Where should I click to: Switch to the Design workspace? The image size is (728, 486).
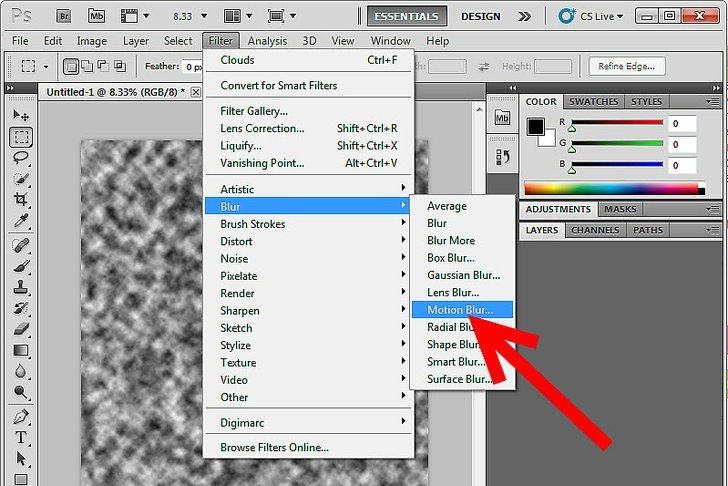click(x=481, y=16)
